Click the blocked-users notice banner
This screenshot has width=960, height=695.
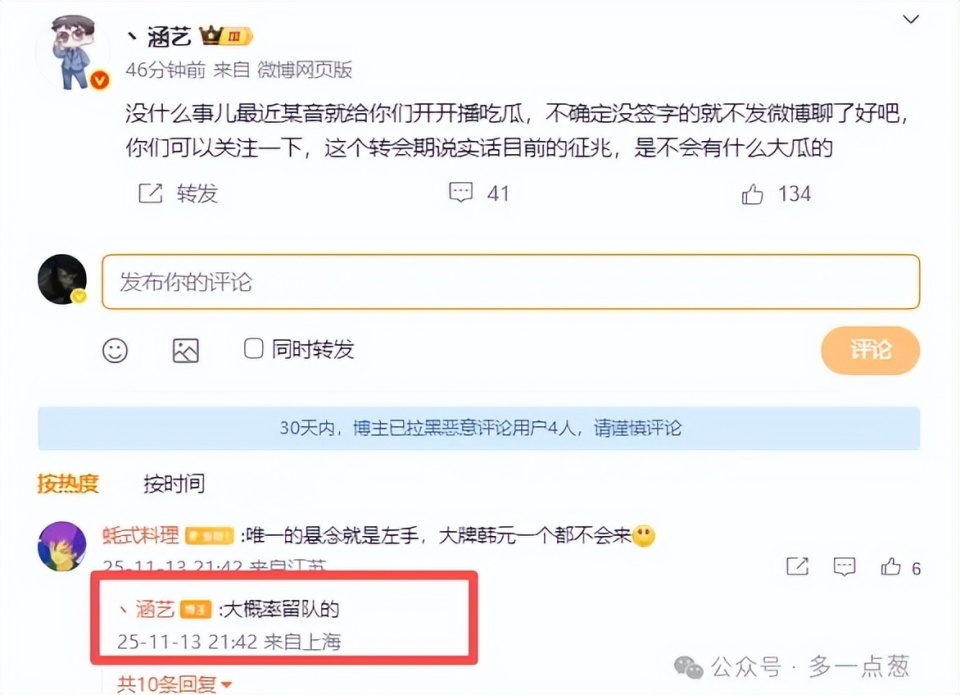point(479,428)
